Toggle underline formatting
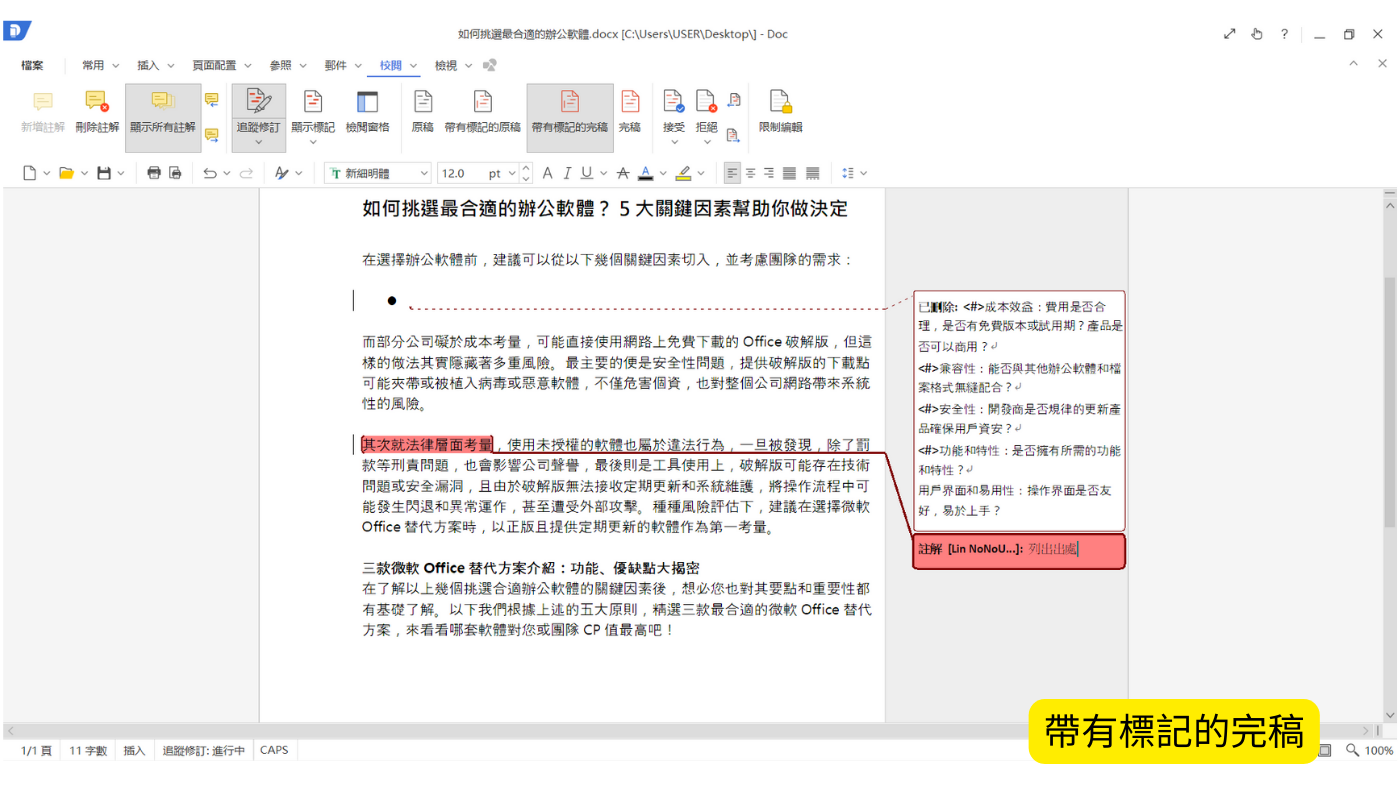Screen dimensions: 1400x788 [587, 173]
